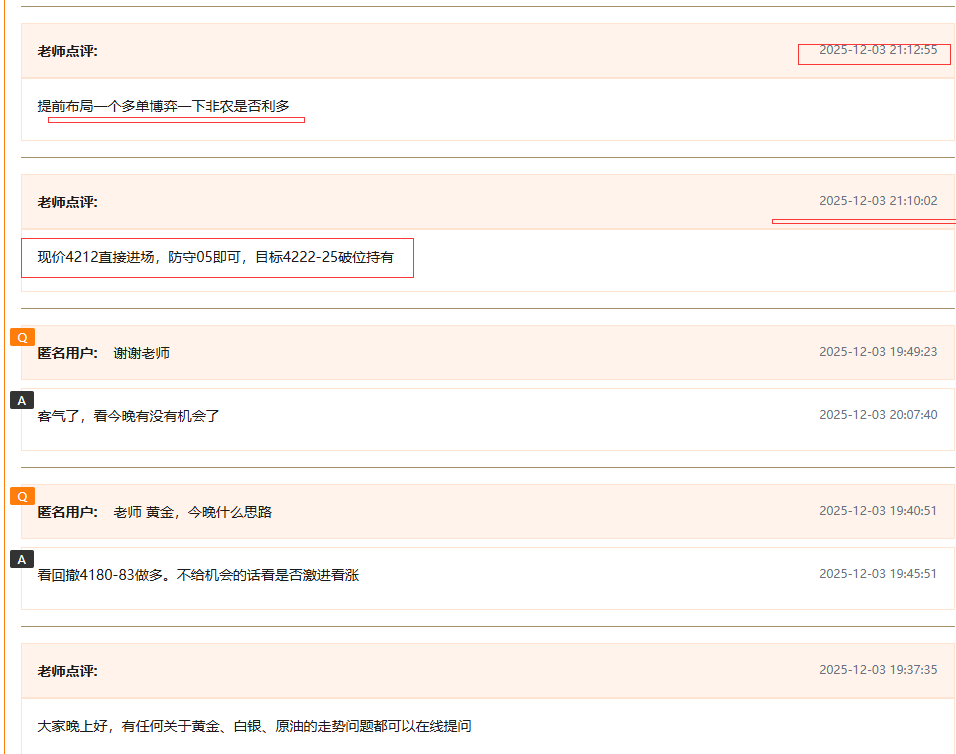Click the A icon beside 客气了 answer
The width and height of the screenshot is (956, 754).
pos(22,400)
